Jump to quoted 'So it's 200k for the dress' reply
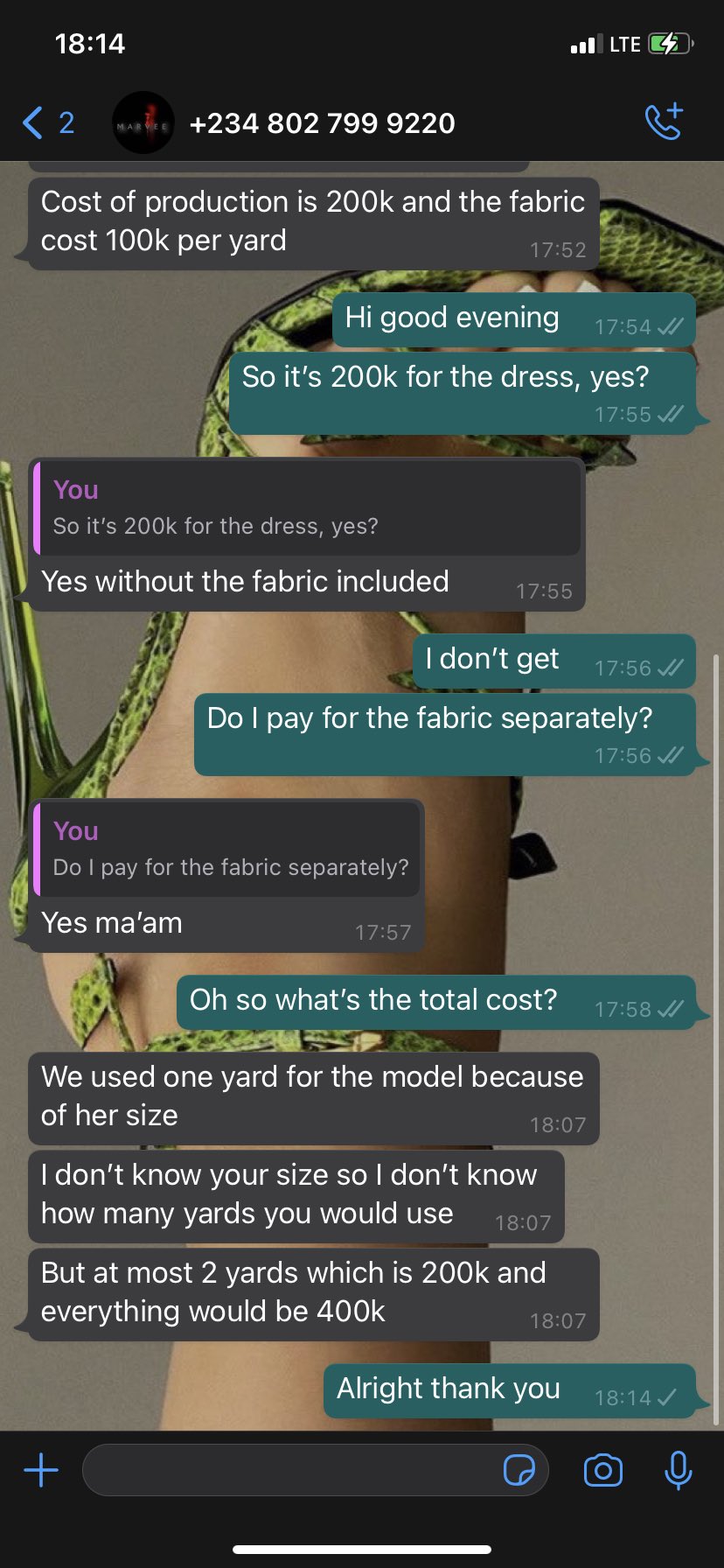The height and width of the screenshot is (1568, 724). point(307,508)
